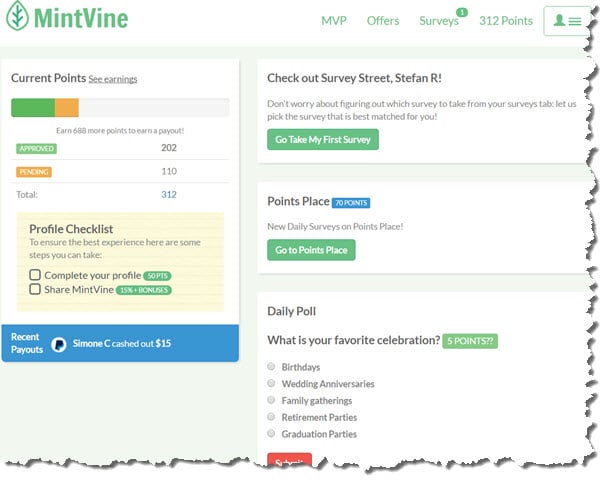Check the Share MintVine checkbox

35,289
